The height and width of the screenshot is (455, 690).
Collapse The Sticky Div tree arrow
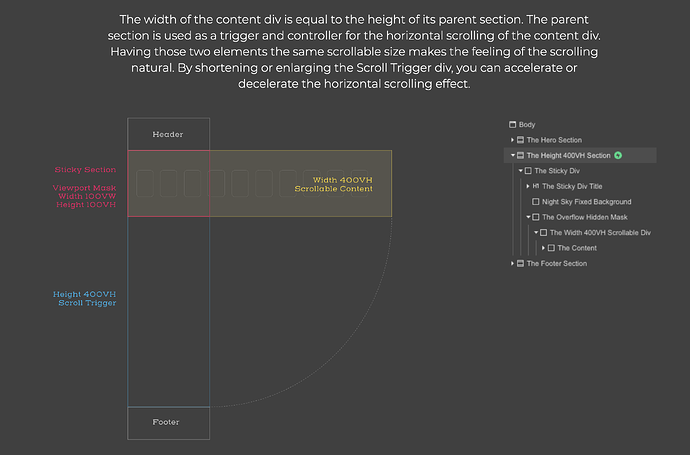[x=521, y=171]
